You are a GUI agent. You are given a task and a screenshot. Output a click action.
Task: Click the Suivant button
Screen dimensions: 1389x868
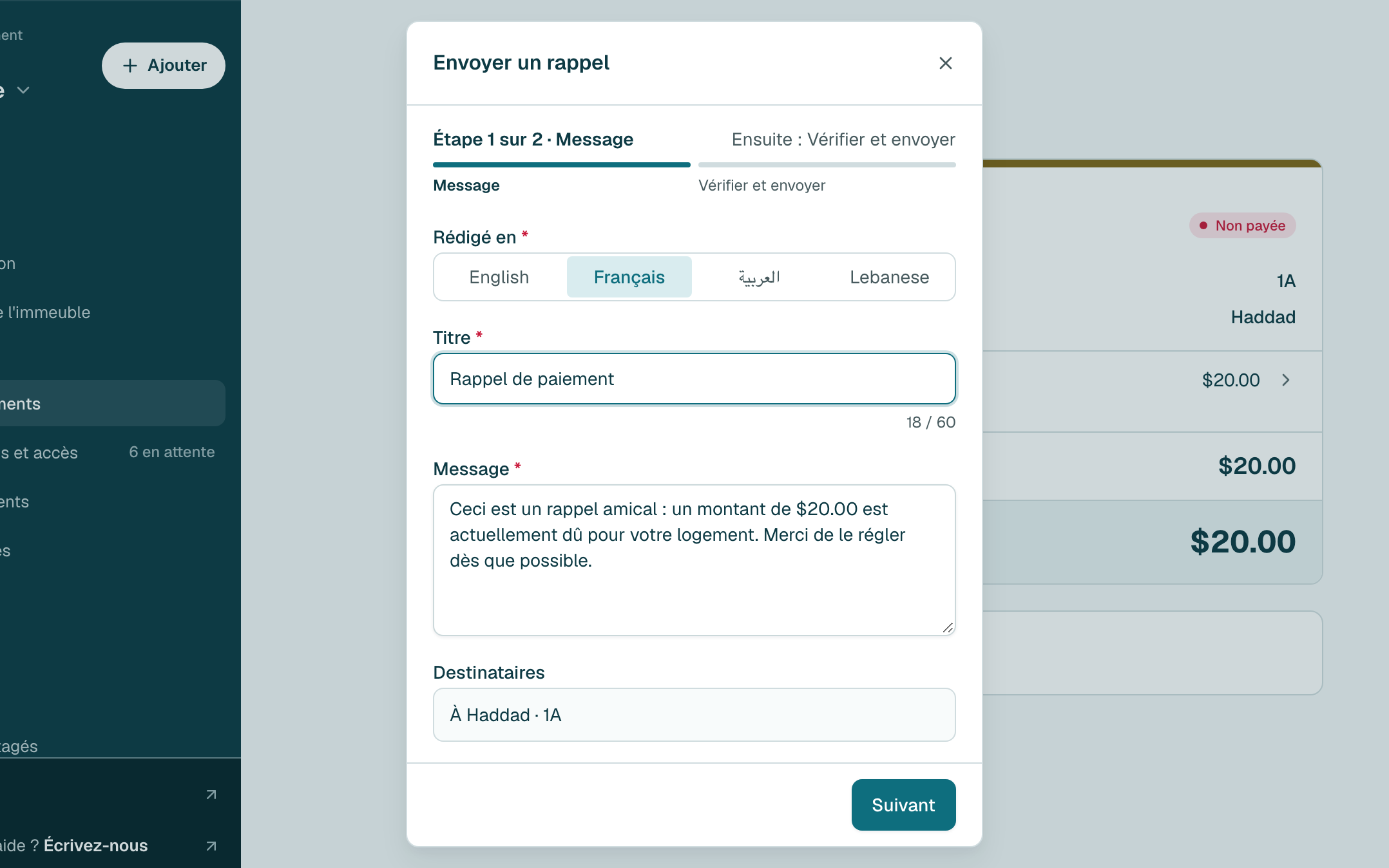[903, 805]
